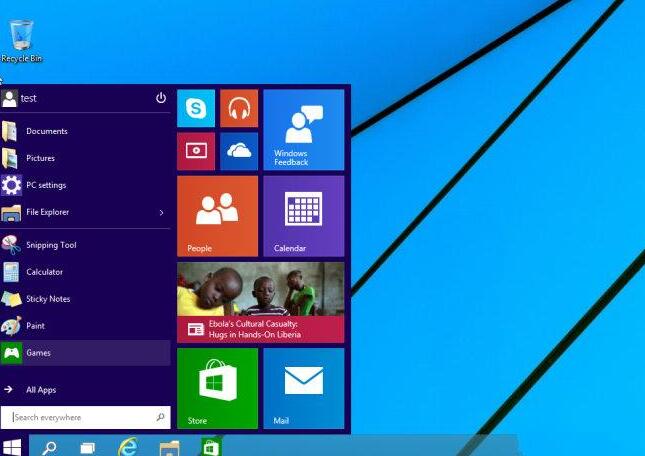Open Games from the Start menu
This screenshot has width=645, height=456.
[x=85, y=353]
